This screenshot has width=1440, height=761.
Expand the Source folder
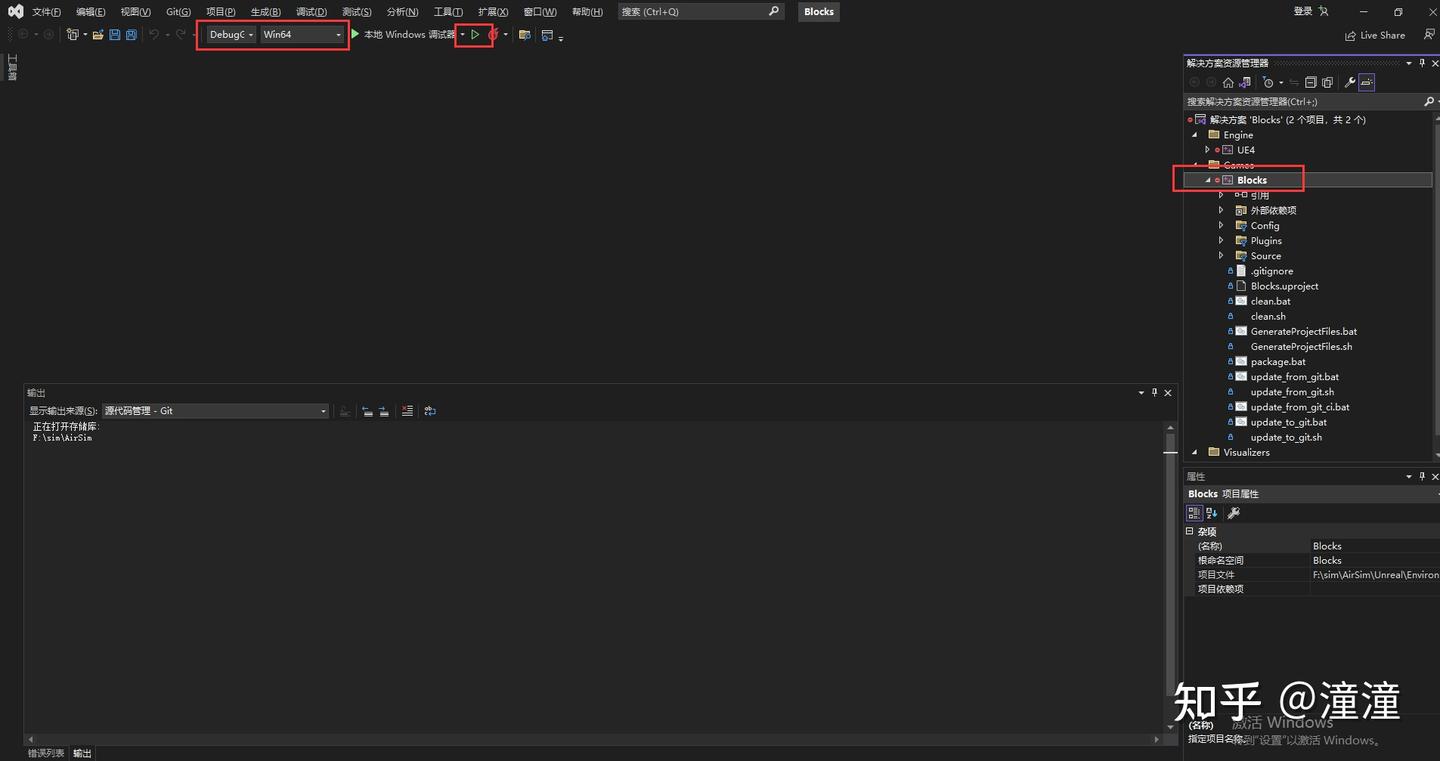click(1221, 256)
